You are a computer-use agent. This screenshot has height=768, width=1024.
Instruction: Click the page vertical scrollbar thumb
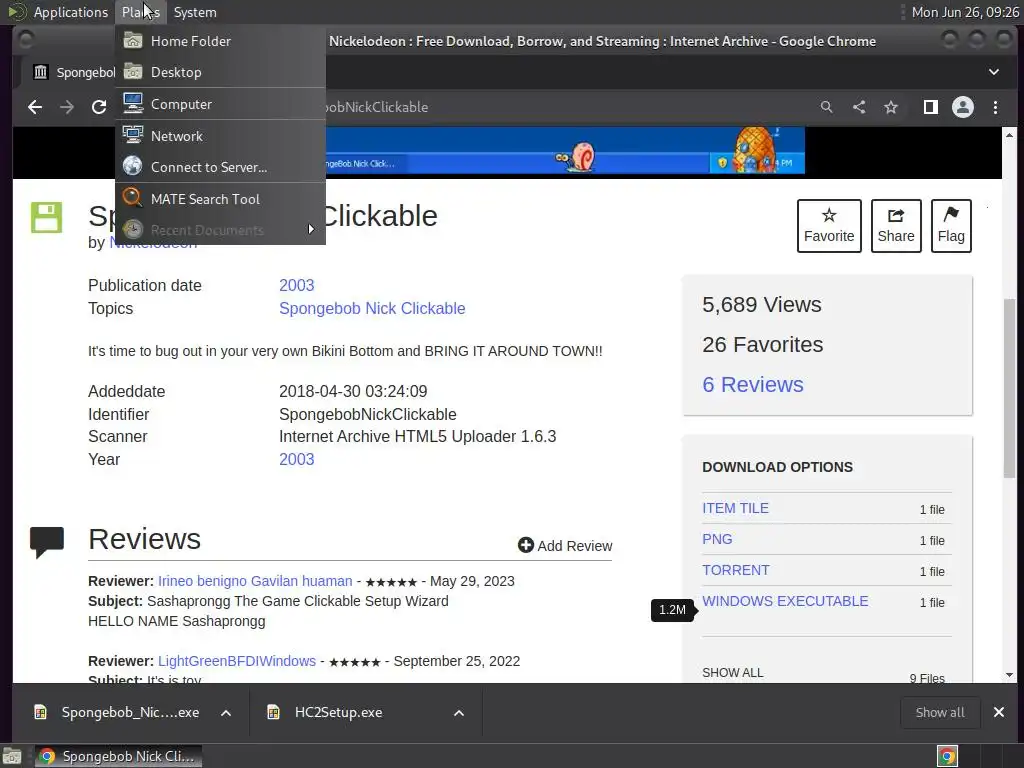coord(1010,387)
